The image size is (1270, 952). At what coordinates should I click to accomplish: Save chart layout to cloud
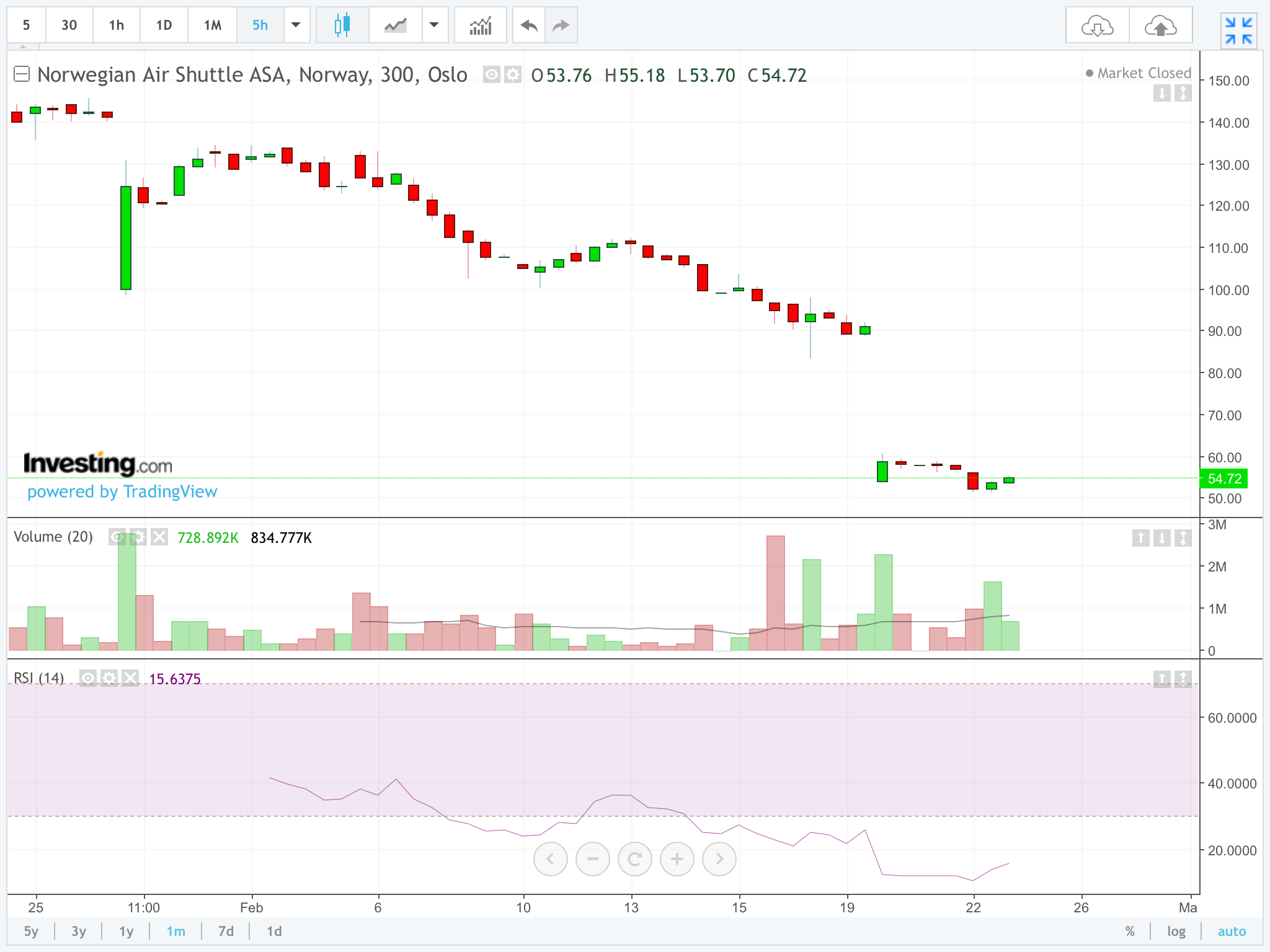coord(1160,26)
